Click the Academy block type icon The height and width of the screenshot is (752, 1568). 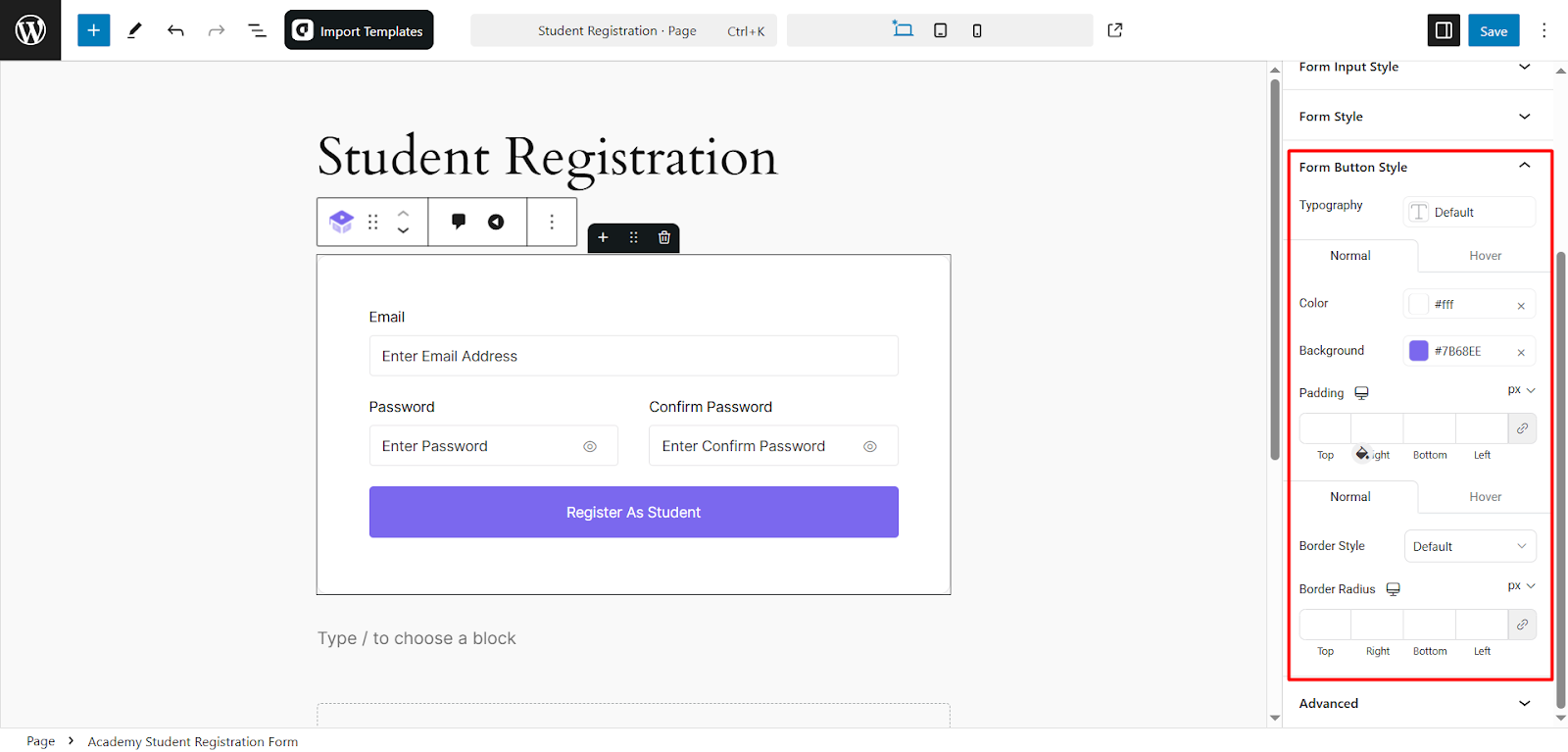pyautogui.click(x=341, y=222)
